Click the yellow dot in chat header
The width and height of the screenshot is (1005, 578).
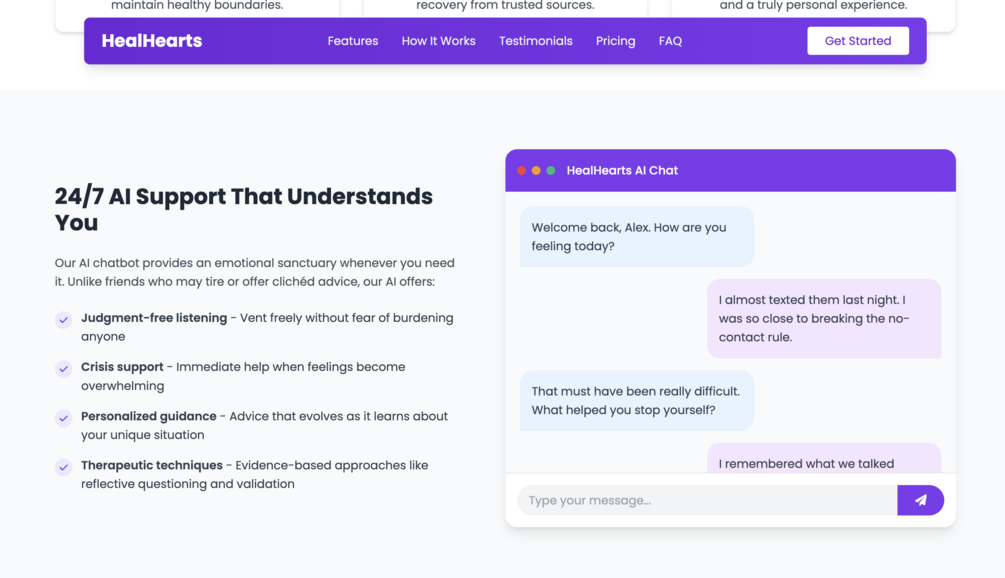coord(536,171)
